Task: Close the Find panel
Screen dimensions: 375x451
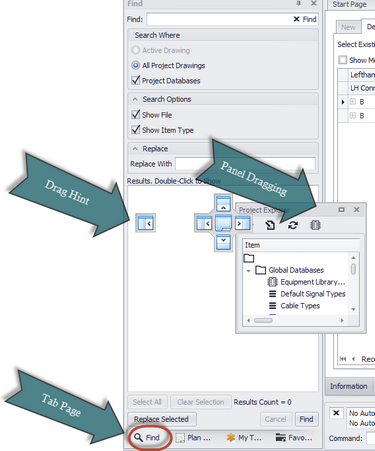Action: (x=314, y=3)
